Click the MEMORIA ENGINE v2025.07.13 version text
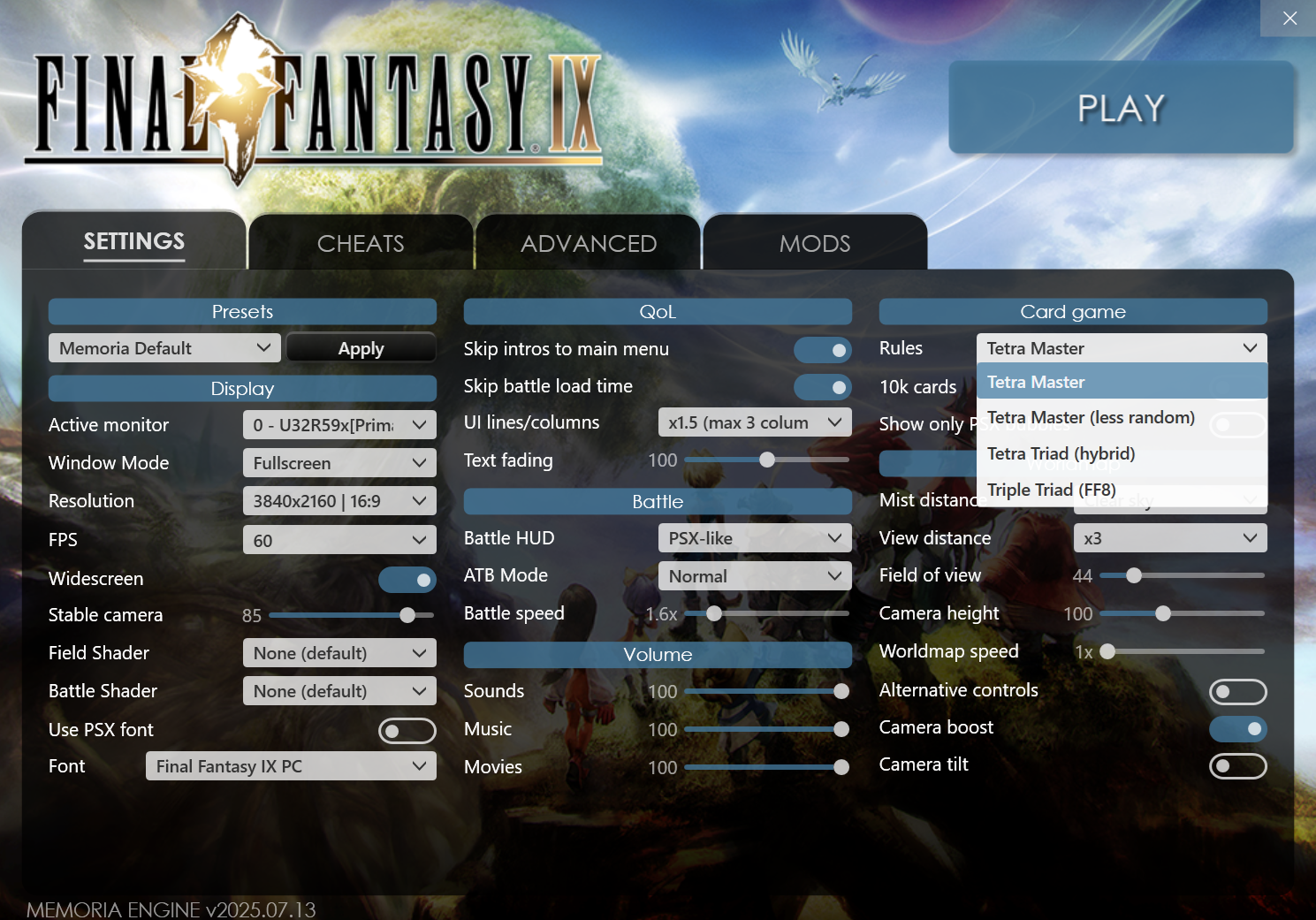1316x920 pixels. (x=171, y=909)
